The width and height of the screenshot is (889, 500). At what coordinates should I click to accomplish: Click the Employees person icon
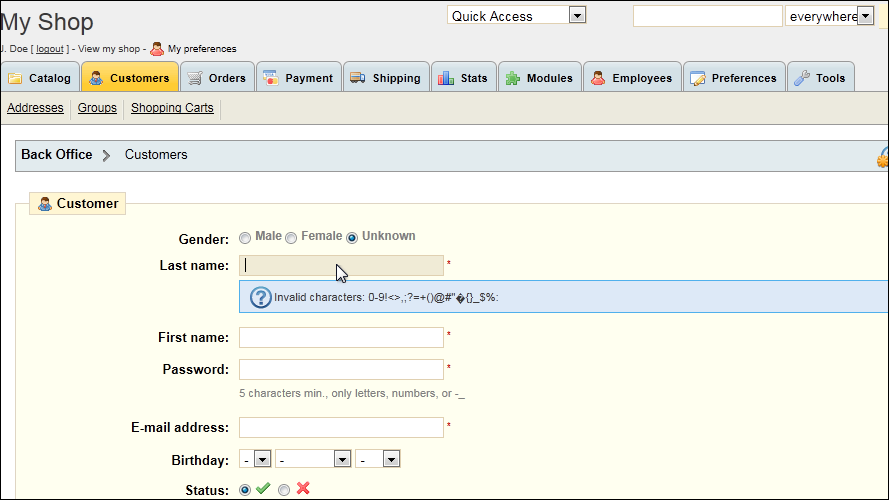(x=598, y=78)
